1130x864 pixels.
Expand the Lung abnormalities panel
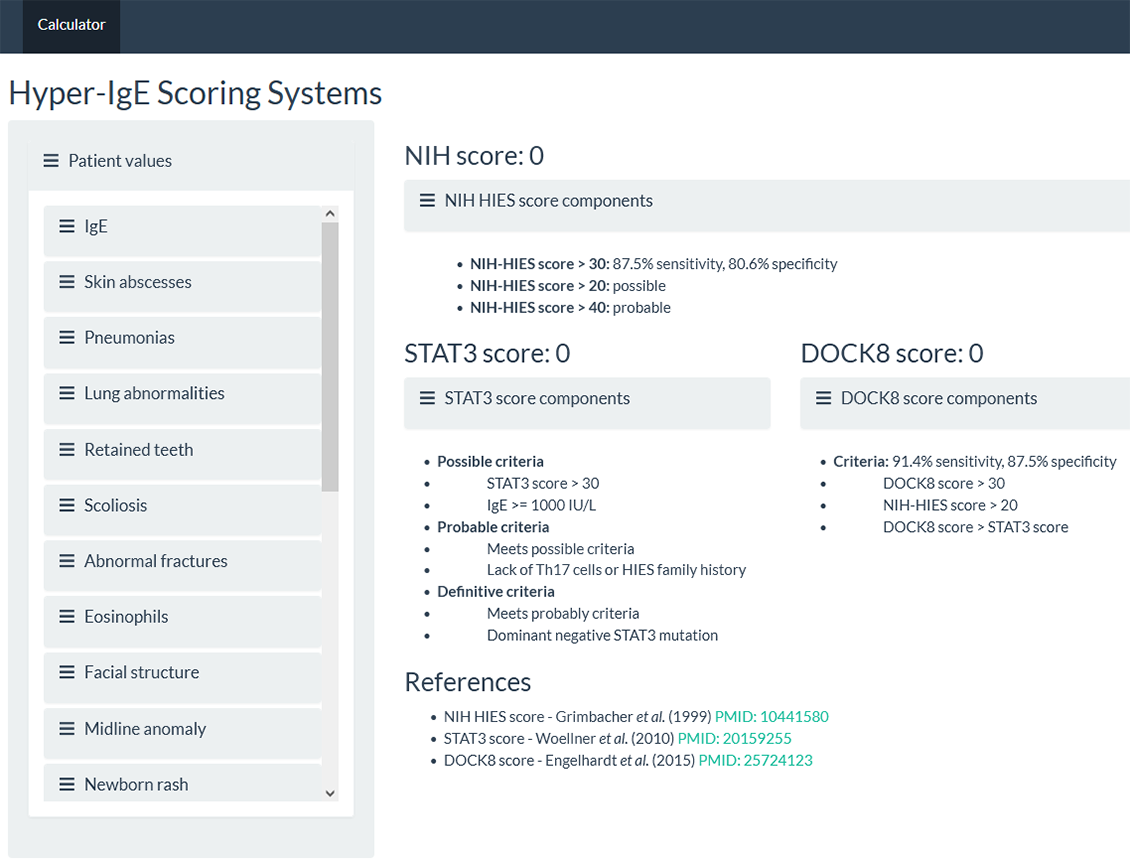click(x=154, y=394)
